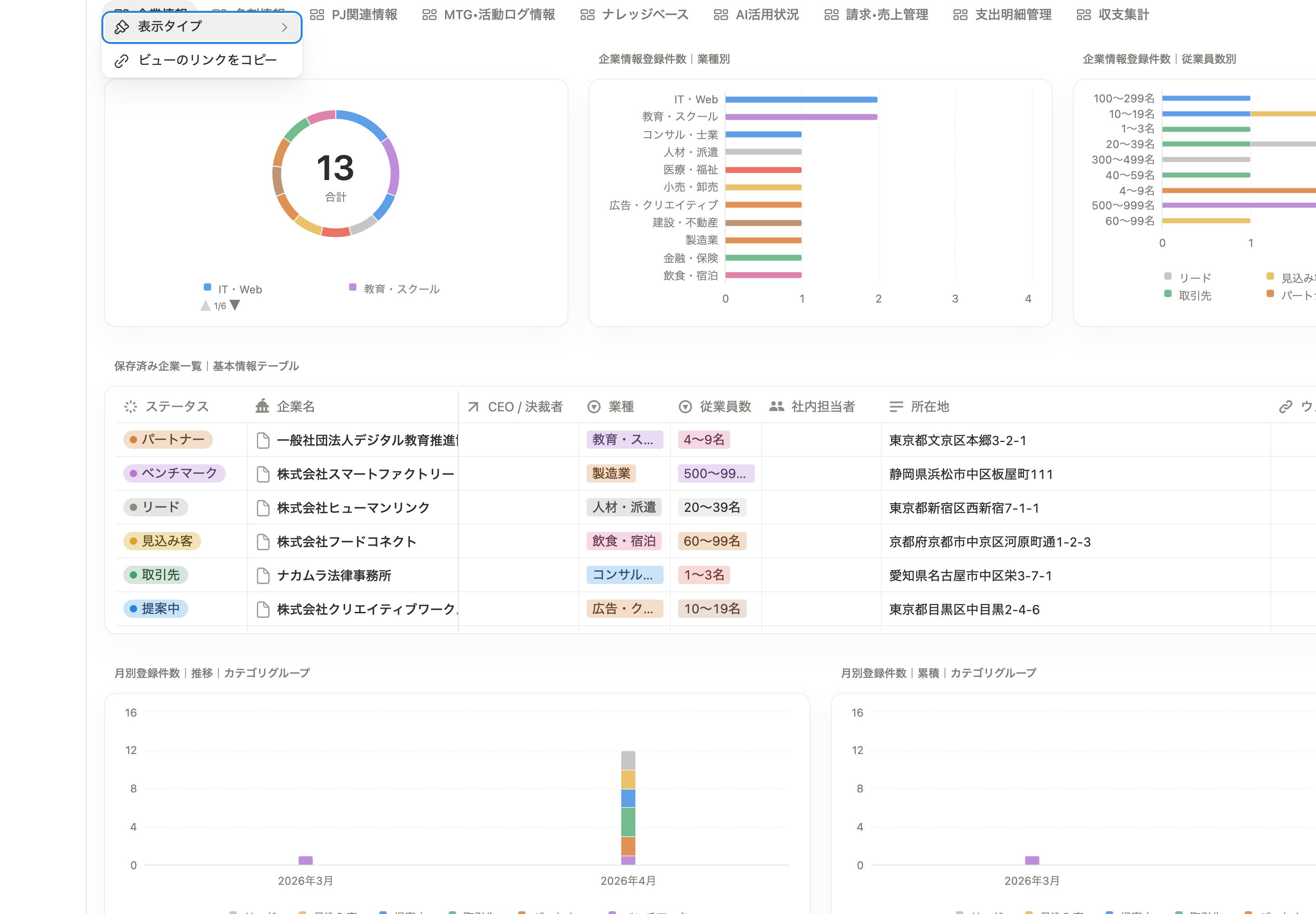The height and width of the screenshot is (914, 1316).
Task: Open the 収支集計 tab
Action: [x=1113, y=15]
